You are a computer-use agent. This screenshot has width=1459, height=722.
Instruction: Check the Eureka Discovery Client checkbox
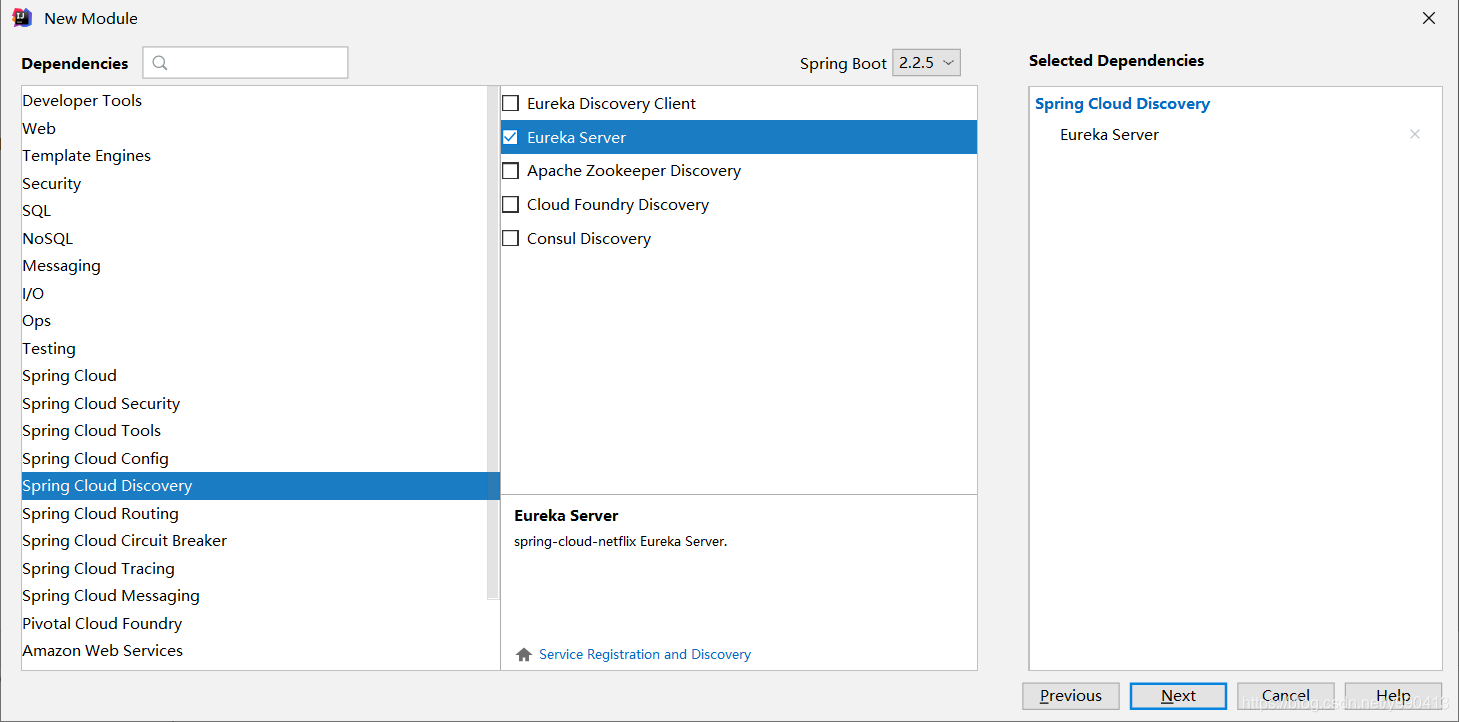[511, 103]
